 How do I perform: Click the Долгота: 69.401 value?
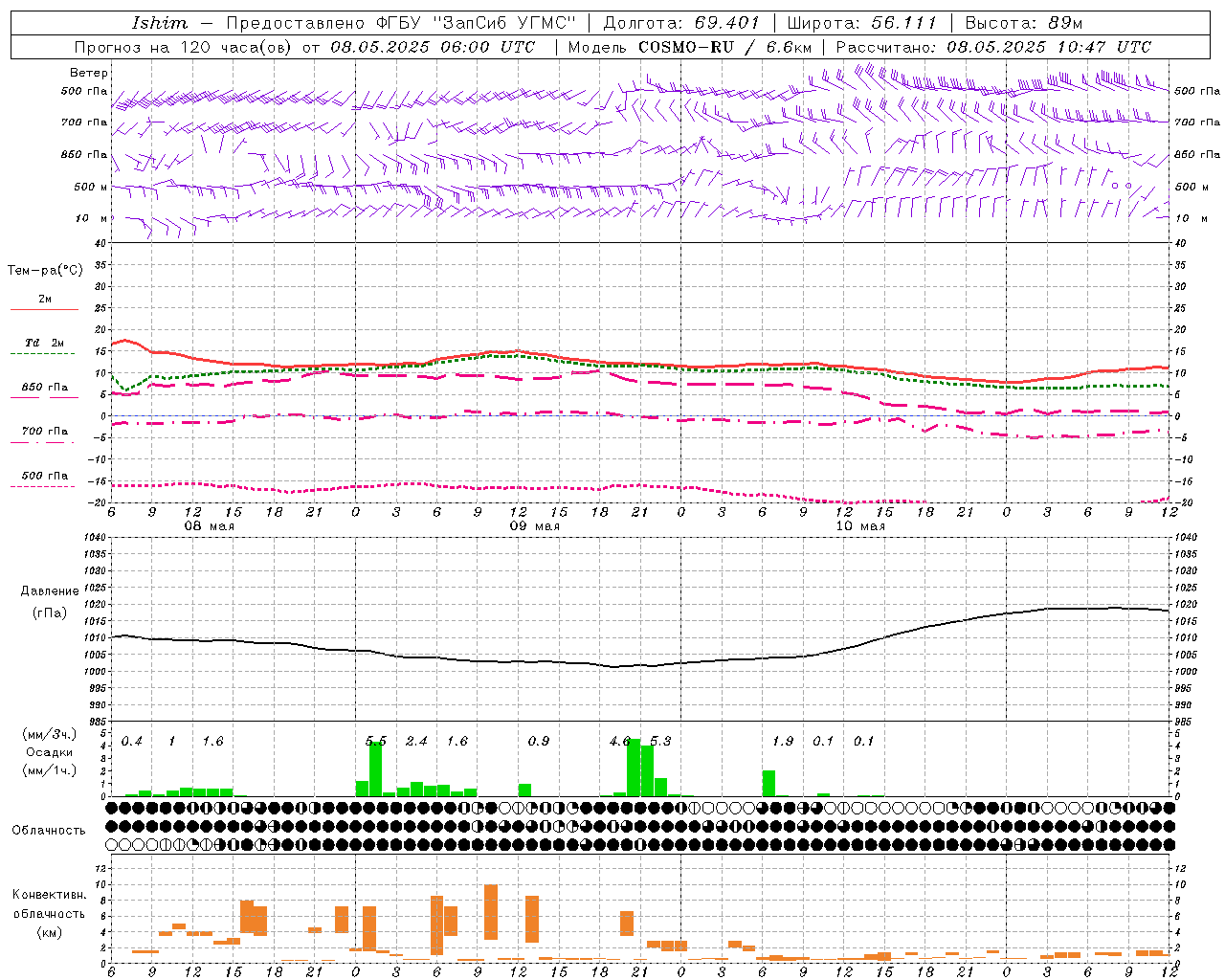pyautogui.click(x=681, y=23)
